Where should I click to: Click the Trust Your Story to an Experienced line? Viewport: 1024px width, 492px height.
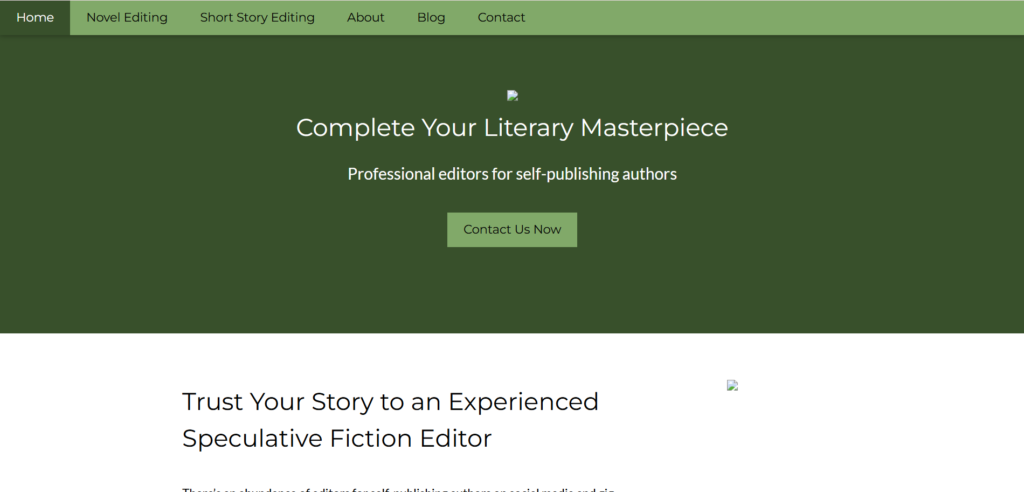point(390,402)
